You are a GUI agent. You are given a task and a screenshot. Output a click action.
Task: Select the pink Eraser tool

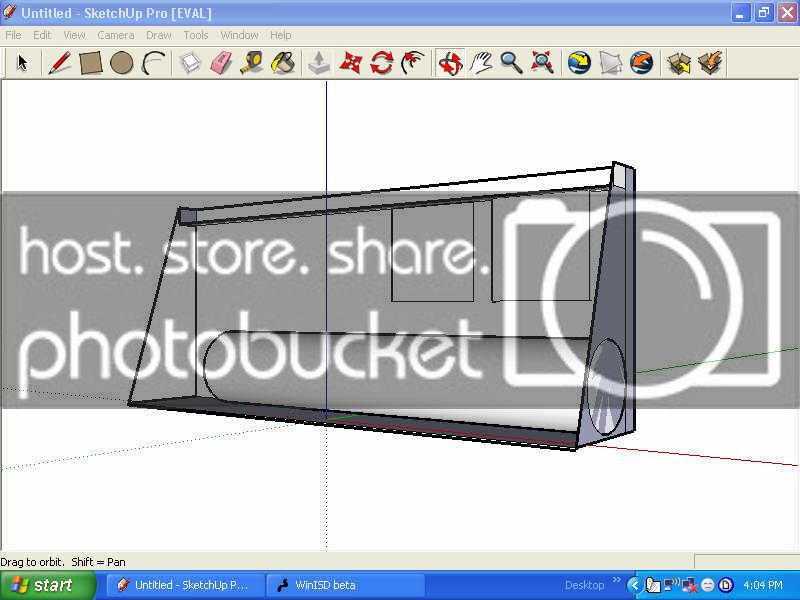[x=221, y=63]
